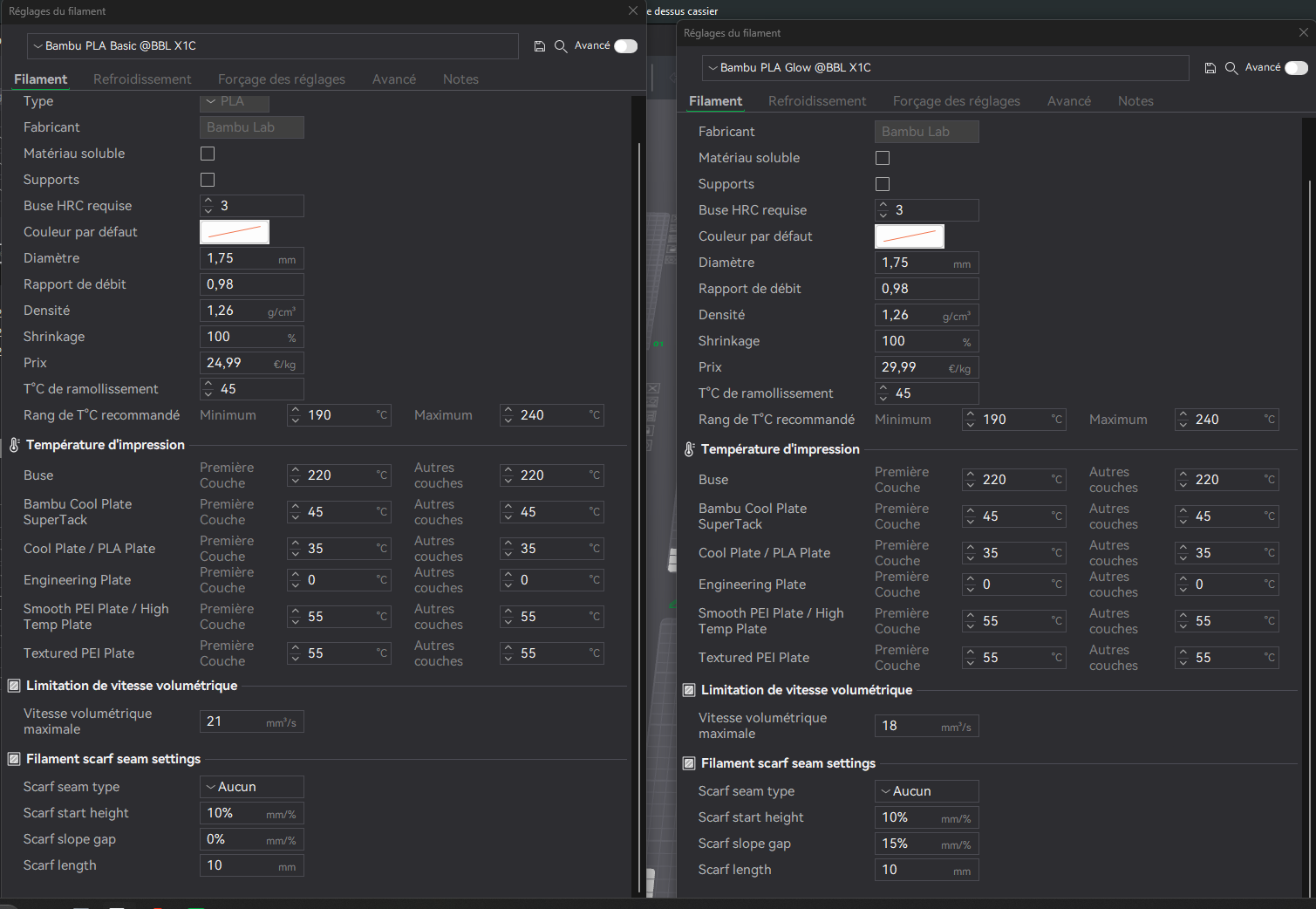Viewport: 1316px width, 909px height.
Task: Click search icon in PLA Basic panel
Action: click(x=561, y=46)
